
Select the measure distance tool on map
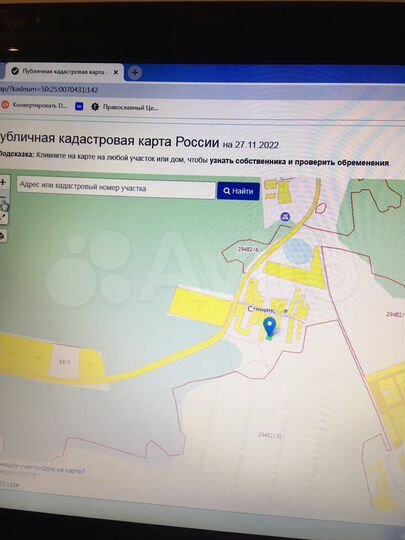point(3,218)
